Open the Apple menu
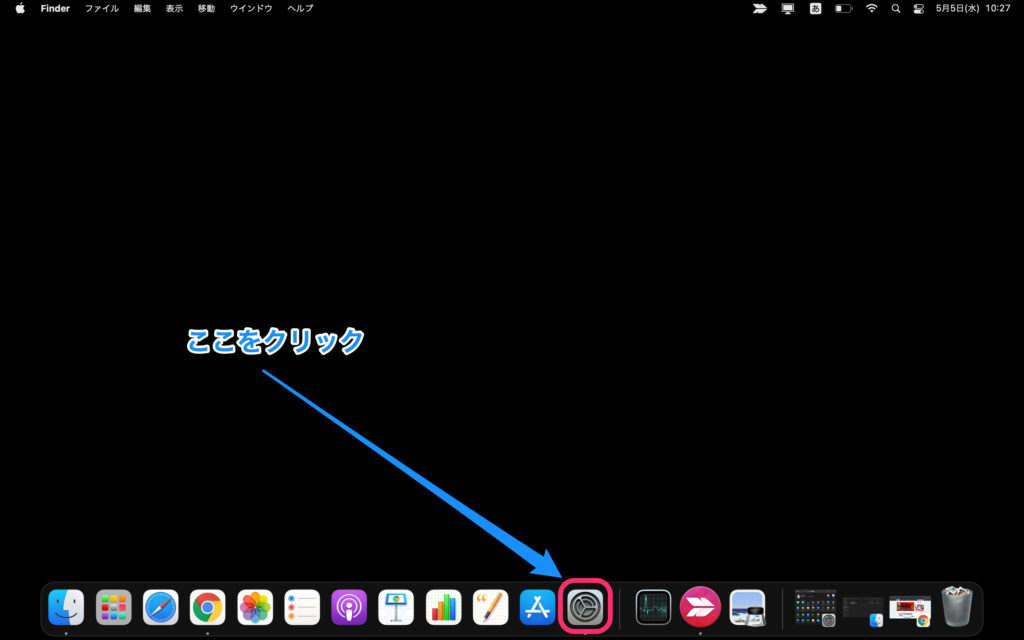The width and height of the screenshot is (1024, 640). (x=20, y=8)
